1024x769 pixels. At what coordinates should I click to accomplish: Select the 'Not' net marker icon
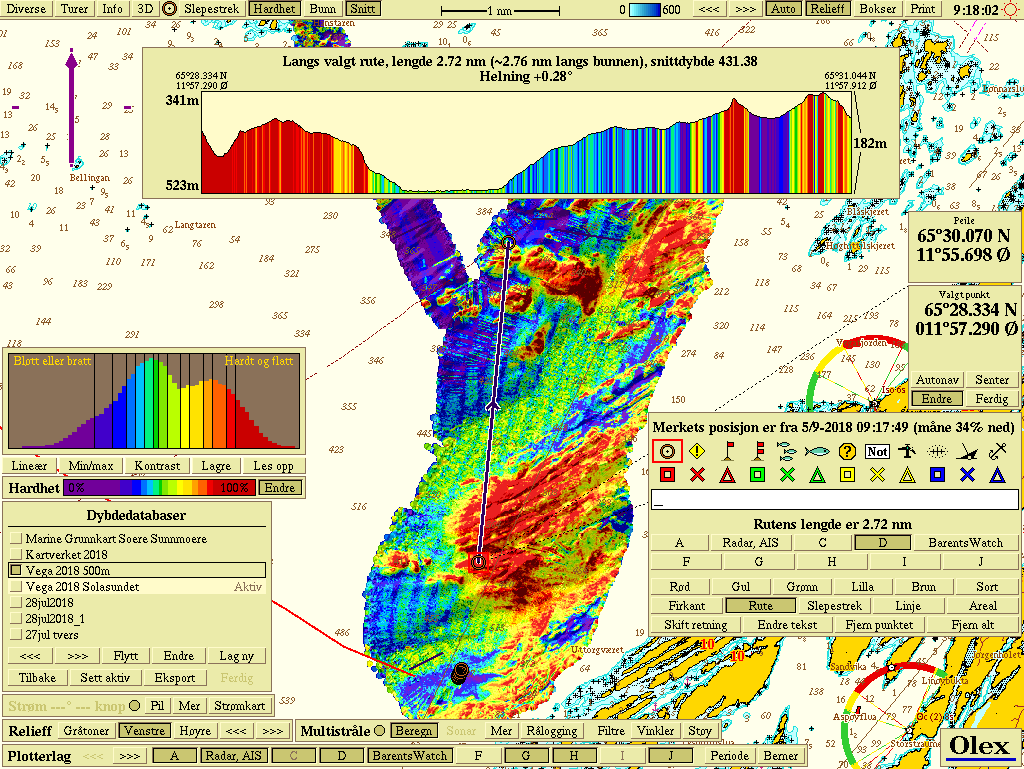point(877,451)
